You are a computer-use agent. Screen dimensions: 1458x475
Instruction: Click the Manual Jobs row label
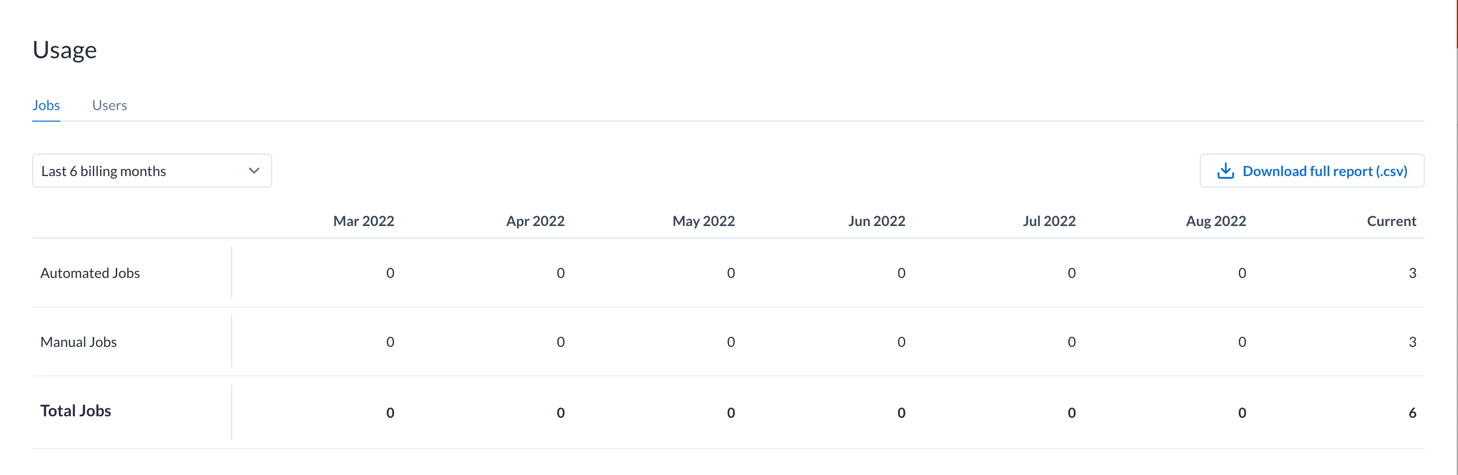point(78,342)
